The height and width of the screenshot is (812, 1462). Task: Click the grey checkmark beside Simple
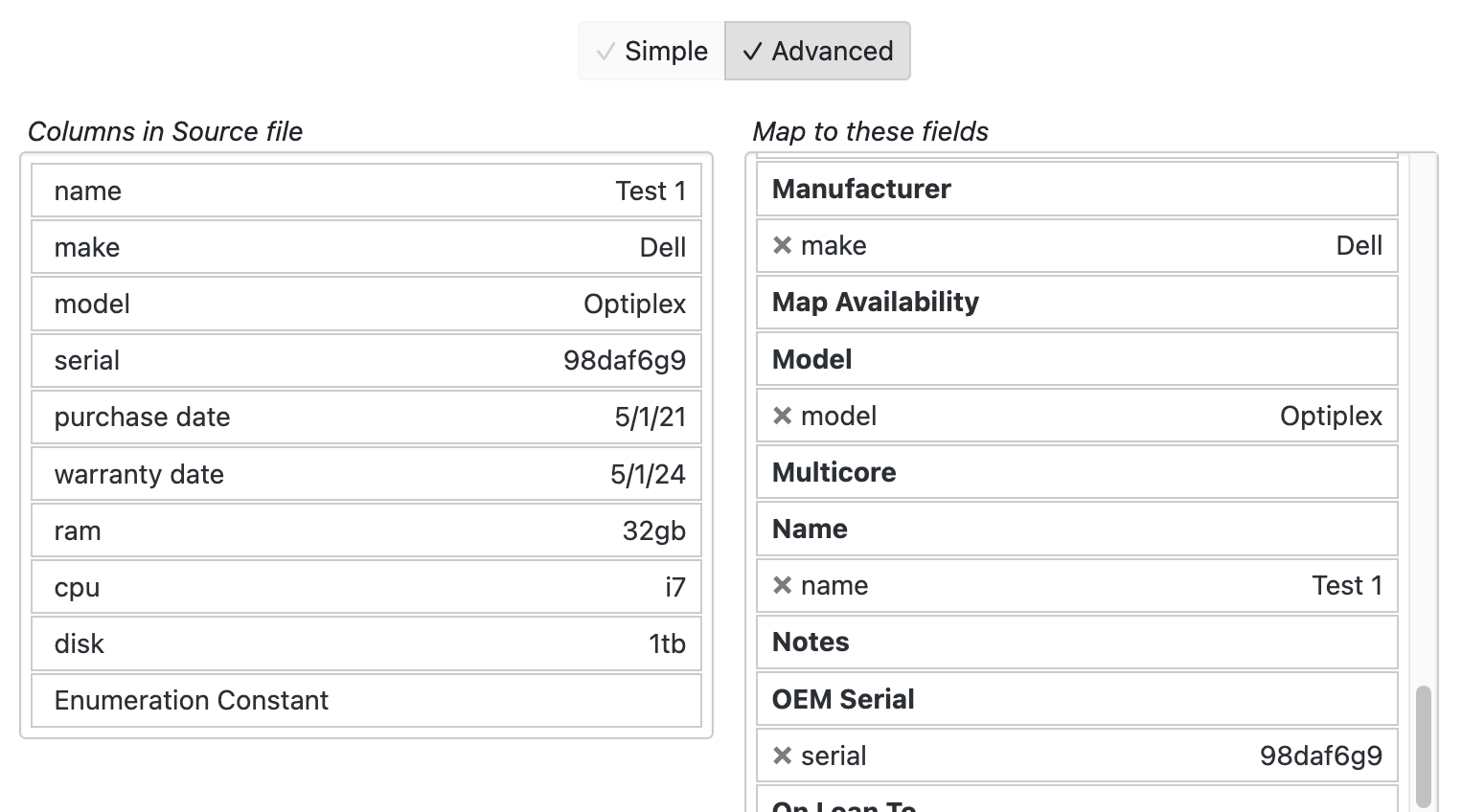click(605, 53)
